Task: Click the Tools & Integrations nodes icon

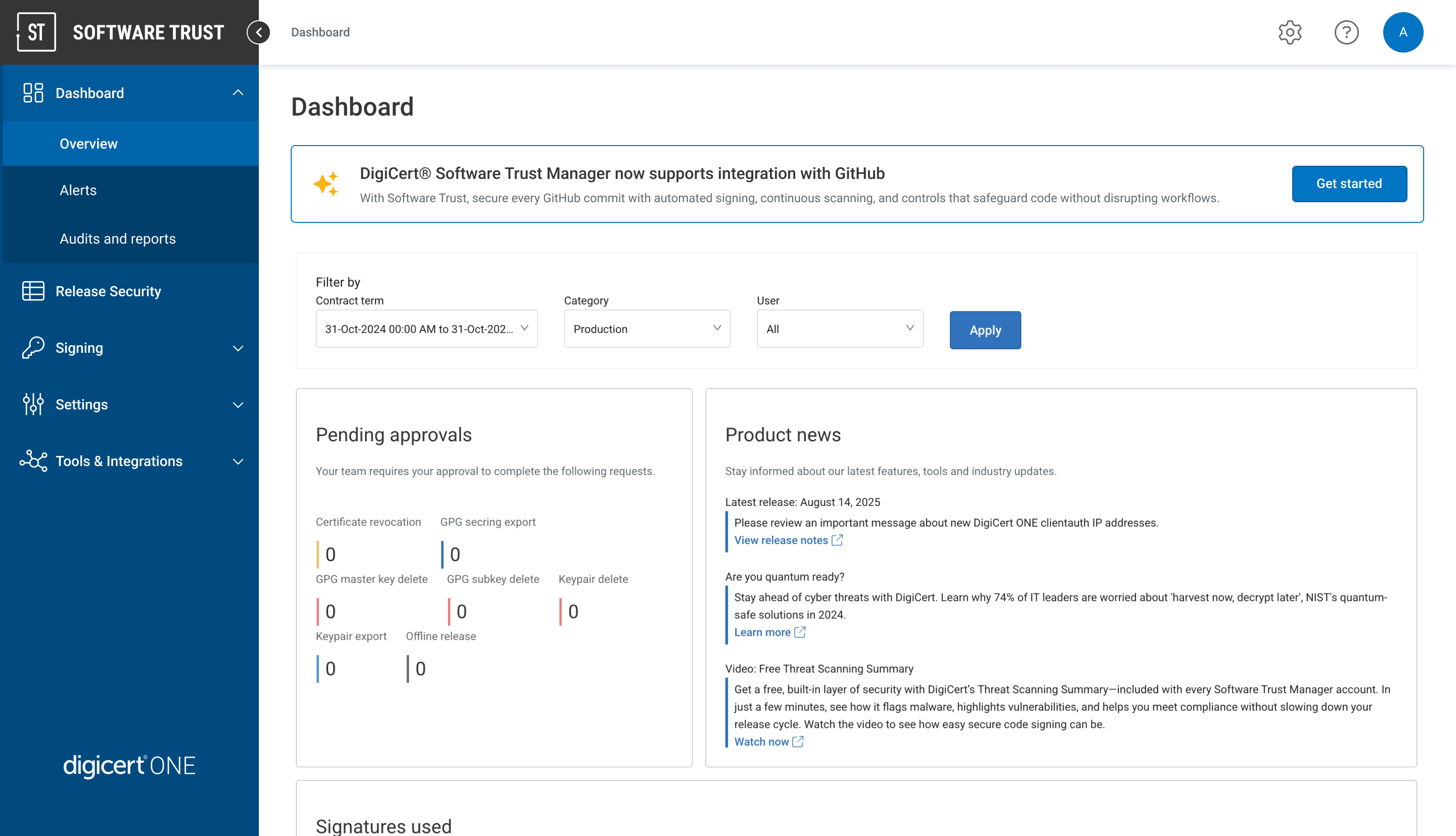Action: pyautogui.click(x=33, y=461)
